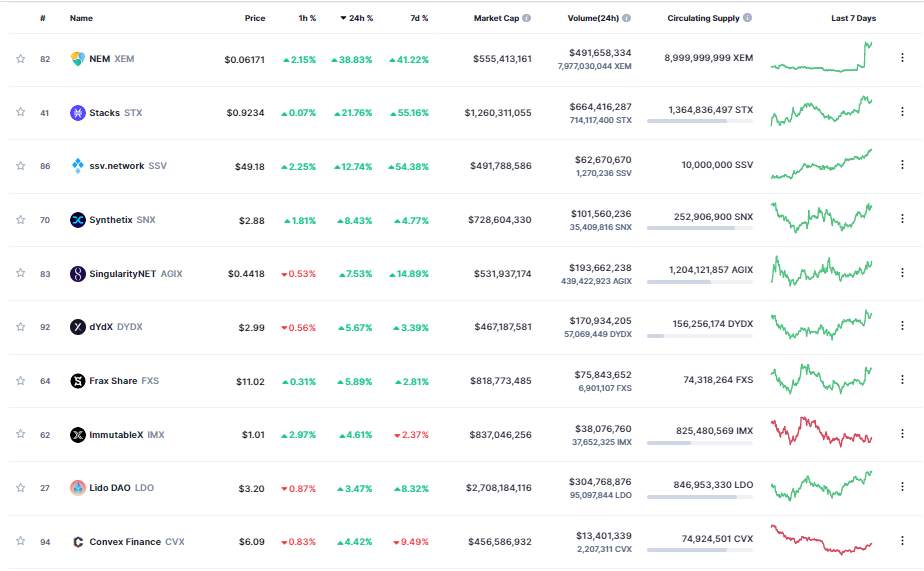Open more options for Frax Share
This screenshot has width=924, height=571.
[902, 379]
